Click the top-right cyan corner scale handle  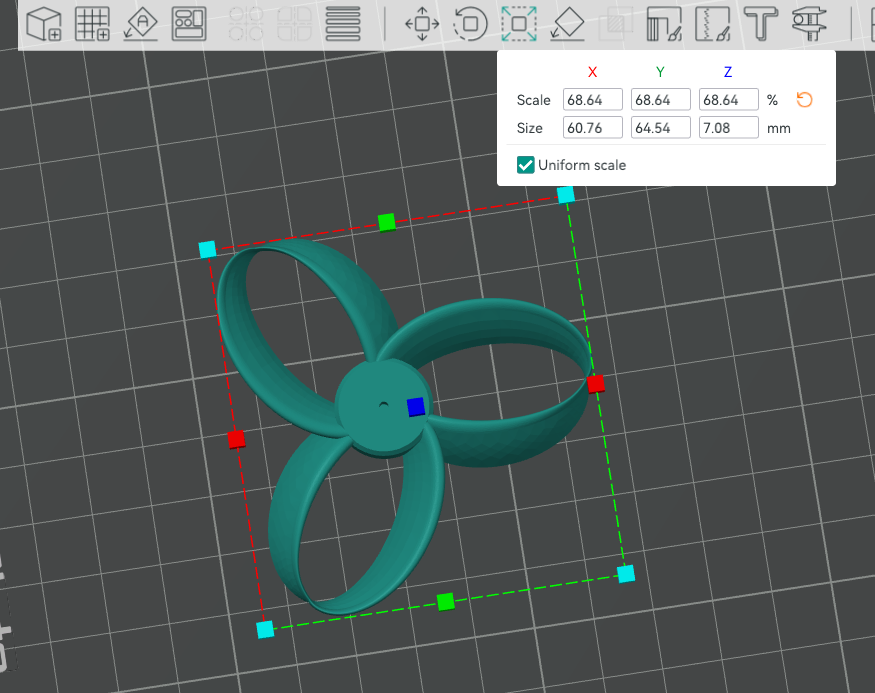pos(566,195)
